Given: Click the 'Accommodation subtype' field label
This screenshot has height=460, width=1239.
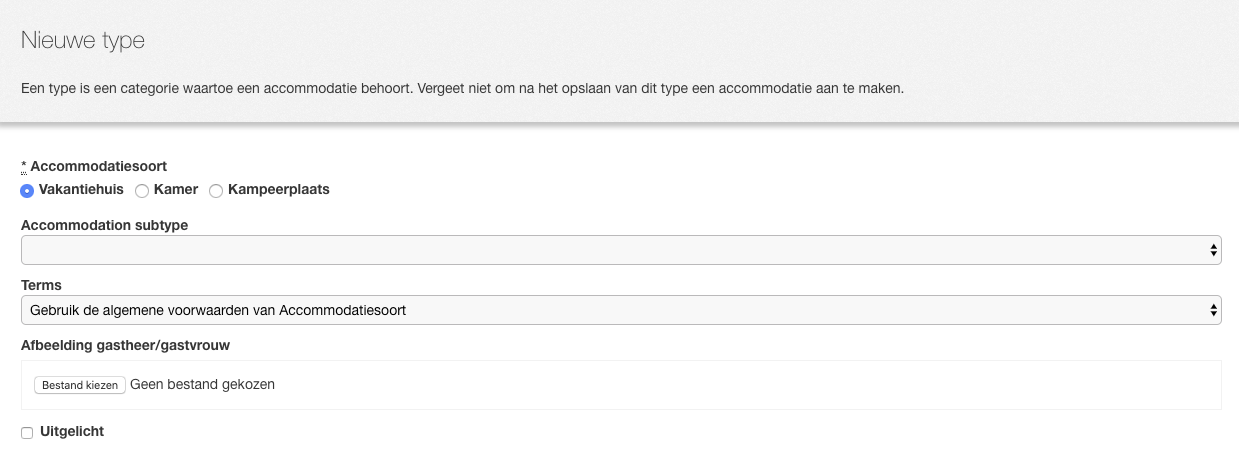Looking at the screenshot, I should click(x=105, y=225).
